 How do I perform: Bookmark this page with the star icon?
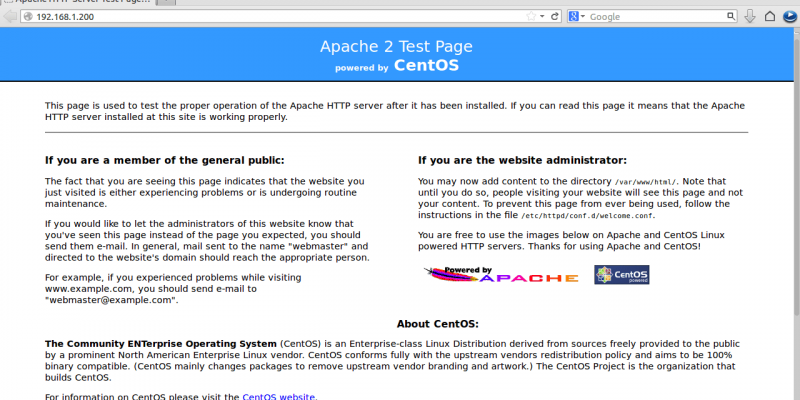pyautogui.click(x=531, y=16)
